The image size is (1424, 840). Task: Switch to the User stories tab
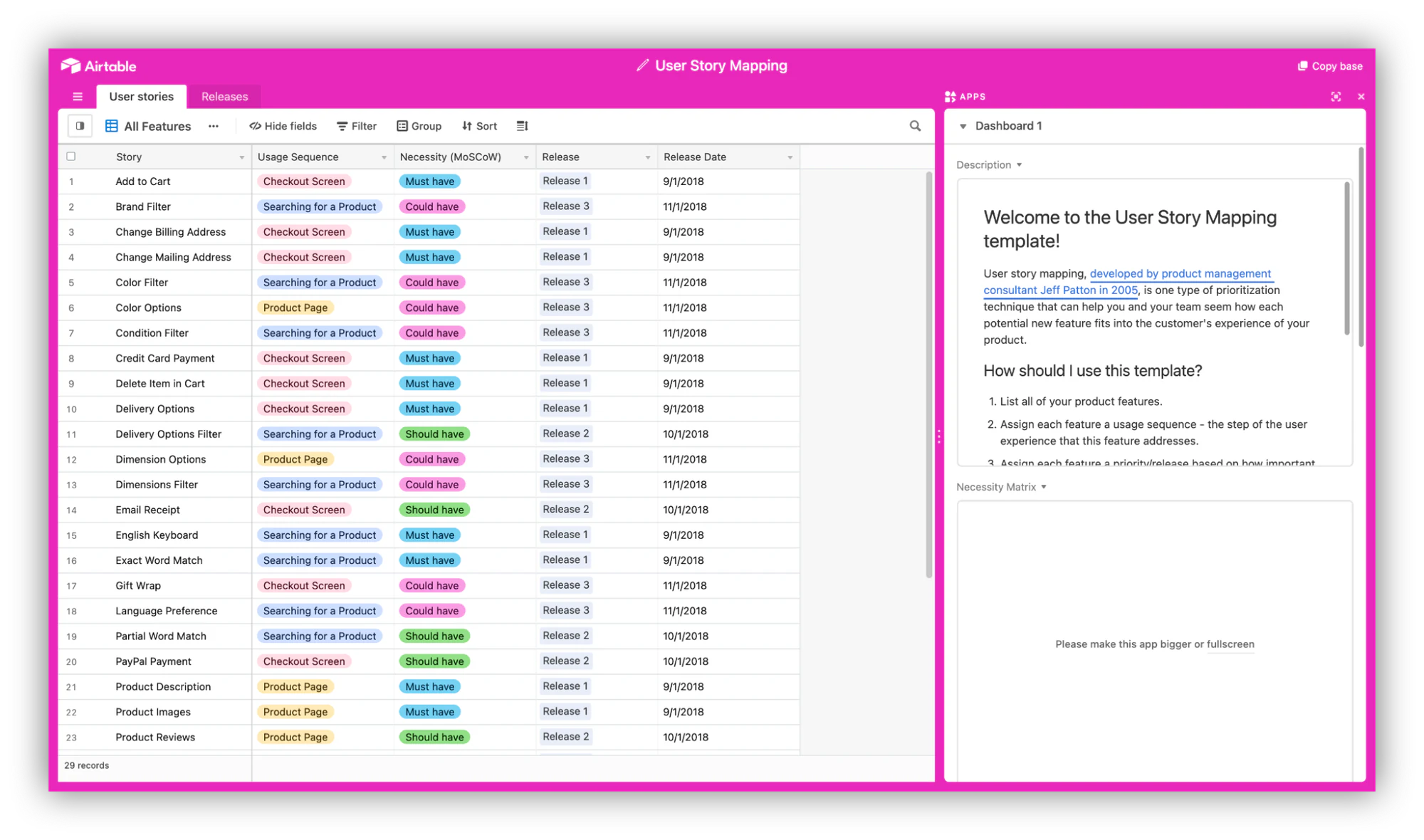141,96
